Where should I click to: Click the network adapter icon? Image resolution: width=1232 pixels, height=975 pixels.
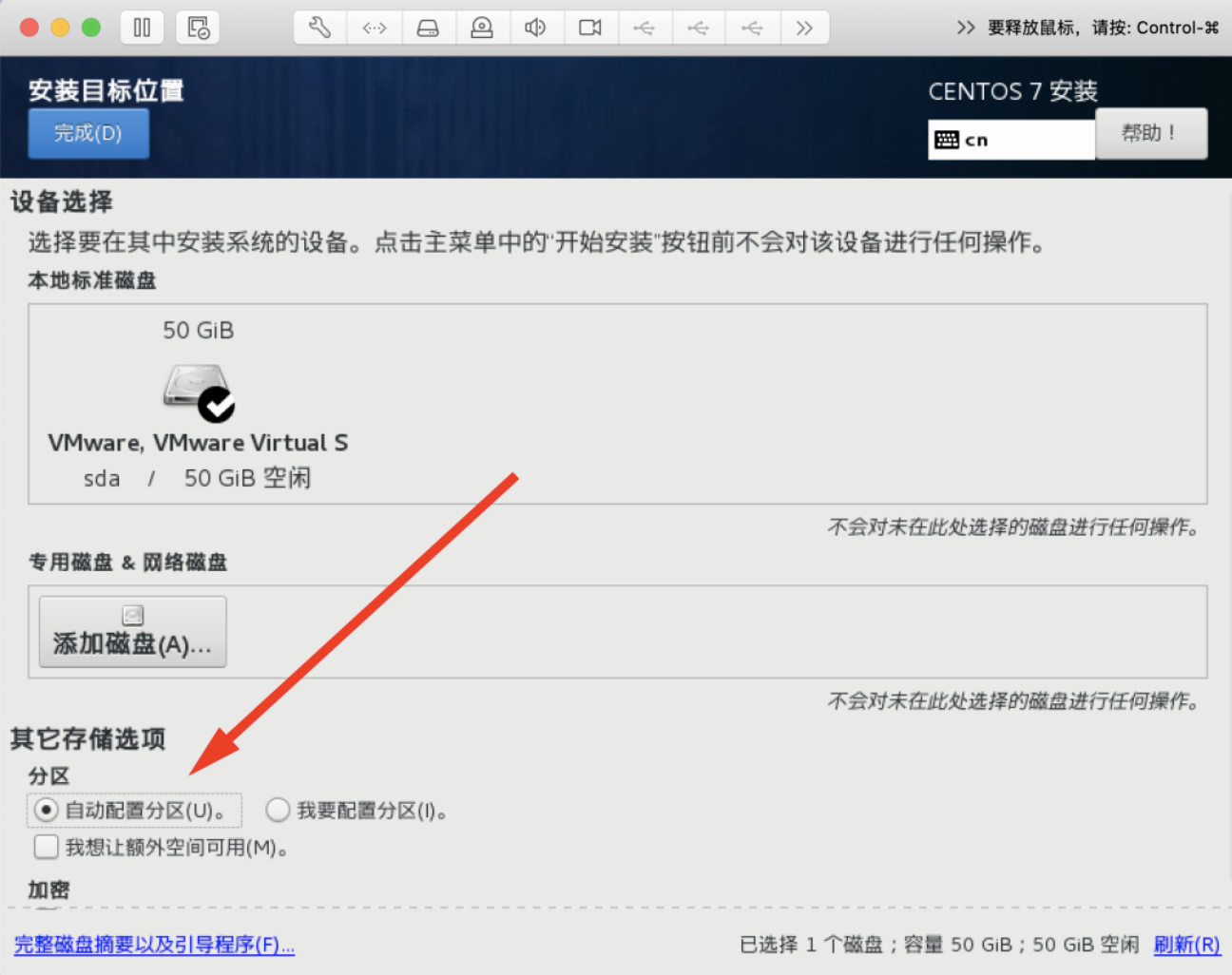pyautogui.click(x=375, y=28)
